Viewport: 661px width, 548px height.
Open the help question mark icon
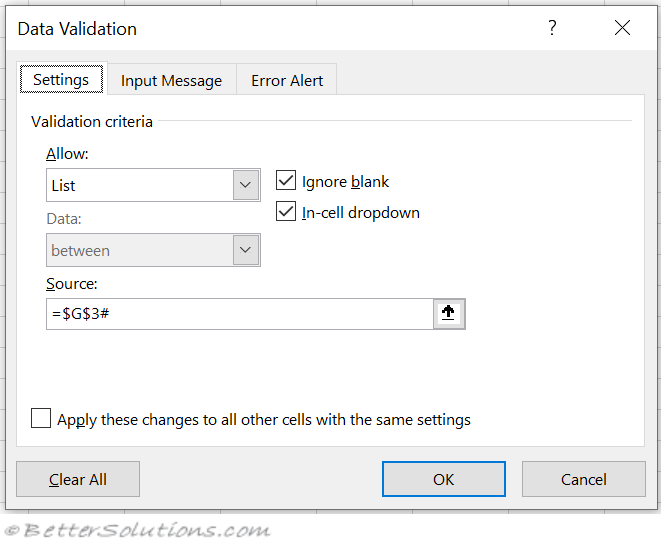coord(552,28)
